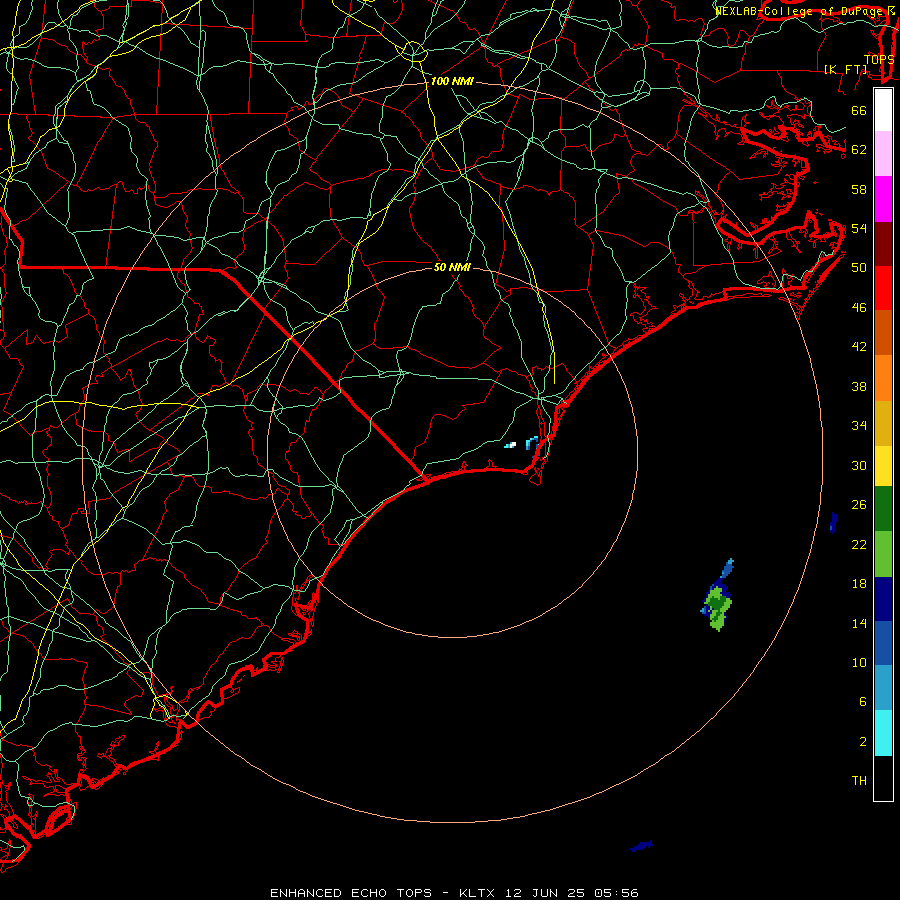Click the ENHANCED ECHO TOPS caption text
The height and width of the screenshot is (900, 900).
(x=351, y=893)
